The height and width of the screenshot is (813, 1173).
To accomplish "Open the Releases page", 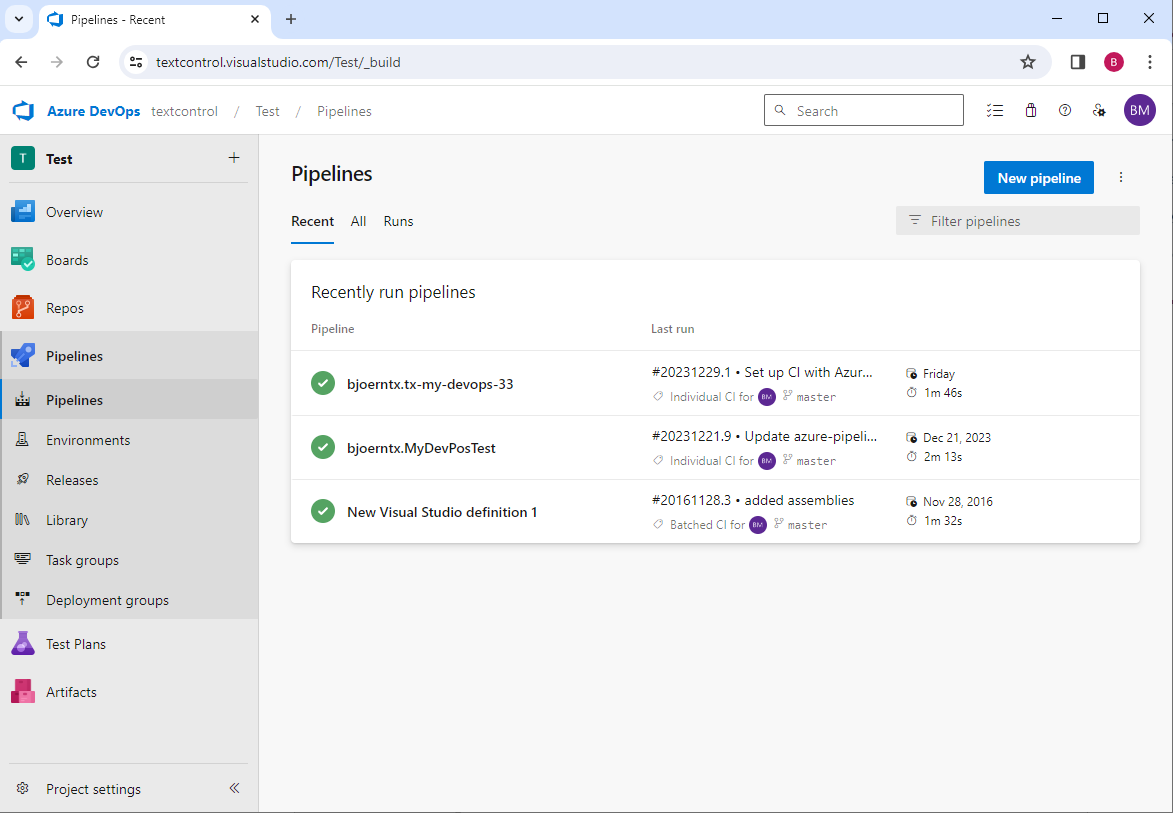I will coord(72,479).
